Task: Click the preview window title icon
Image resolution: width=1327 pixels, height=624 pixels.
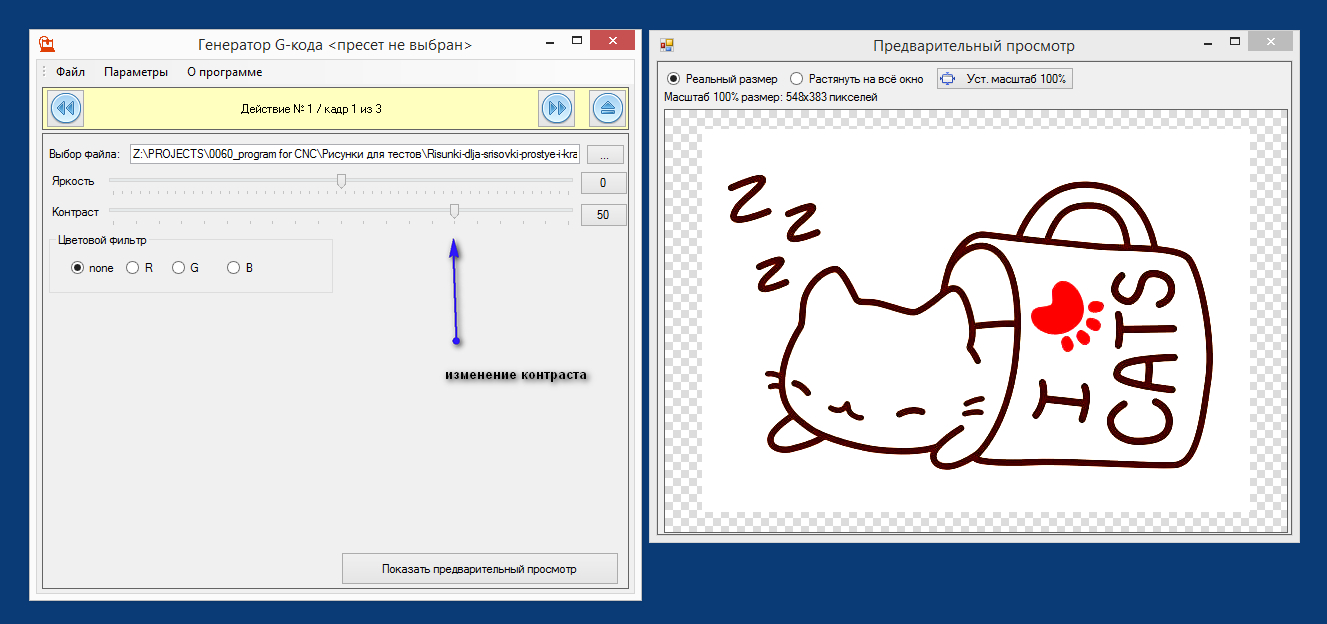Action: point(667,45)
